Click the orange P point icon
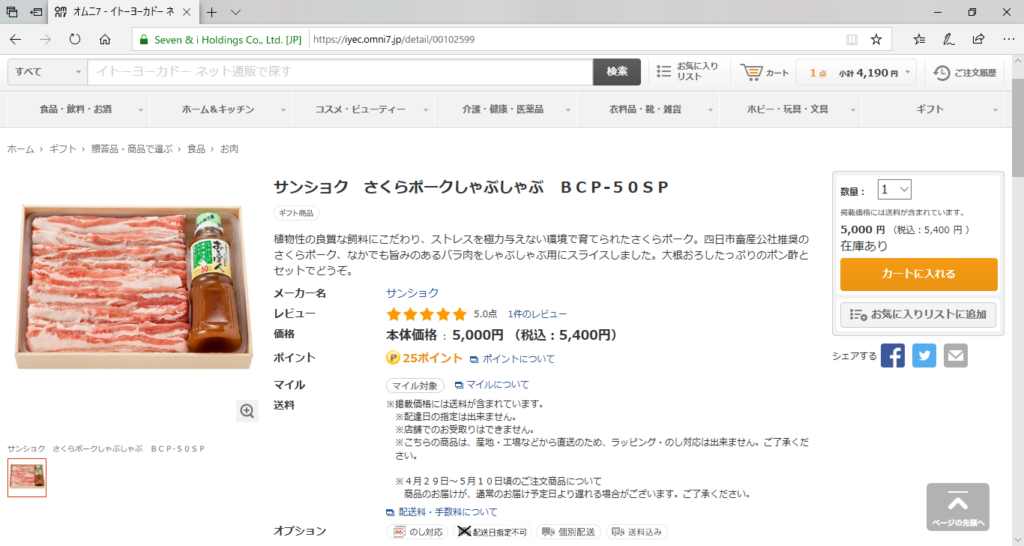The image size is (1024, 546). coord(392,358)
